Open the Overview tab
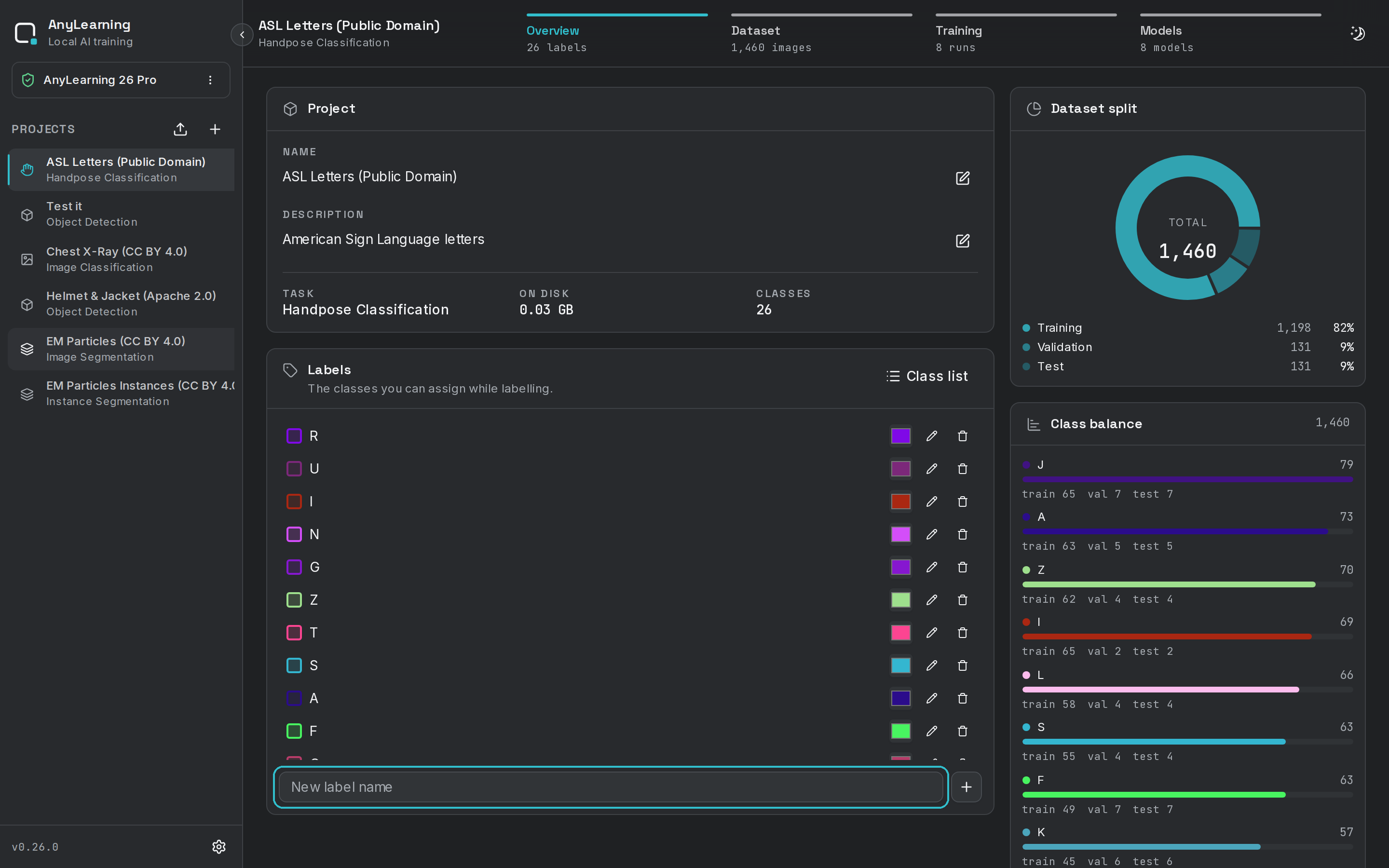 tap(617, 34)
